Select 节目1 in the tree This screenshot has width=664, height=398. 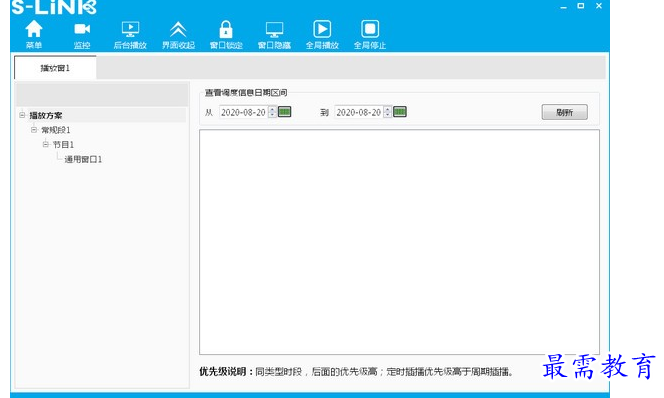point(64,144)
